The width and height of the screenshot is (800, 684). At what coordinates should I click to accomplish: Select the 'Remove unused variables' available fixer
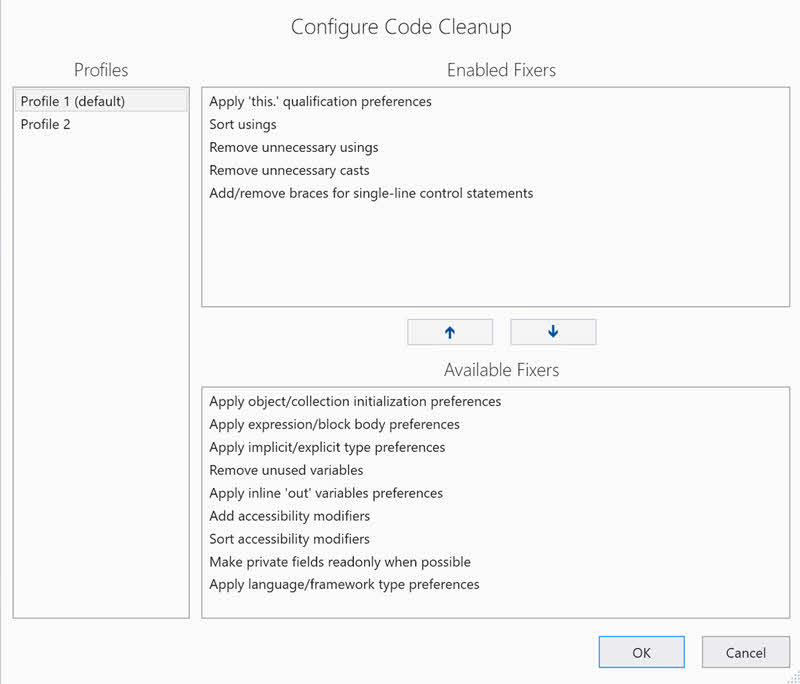click(286, 470)
